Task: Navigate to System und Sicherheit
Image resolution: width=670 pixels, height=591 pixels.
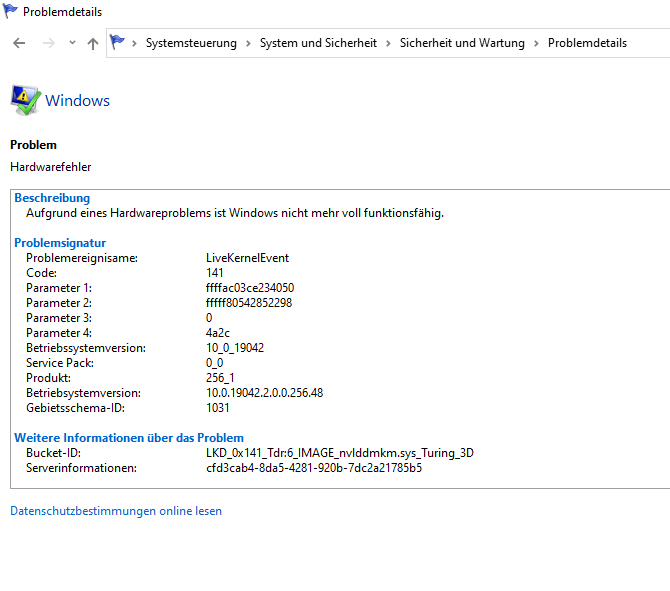Action: 318,43
